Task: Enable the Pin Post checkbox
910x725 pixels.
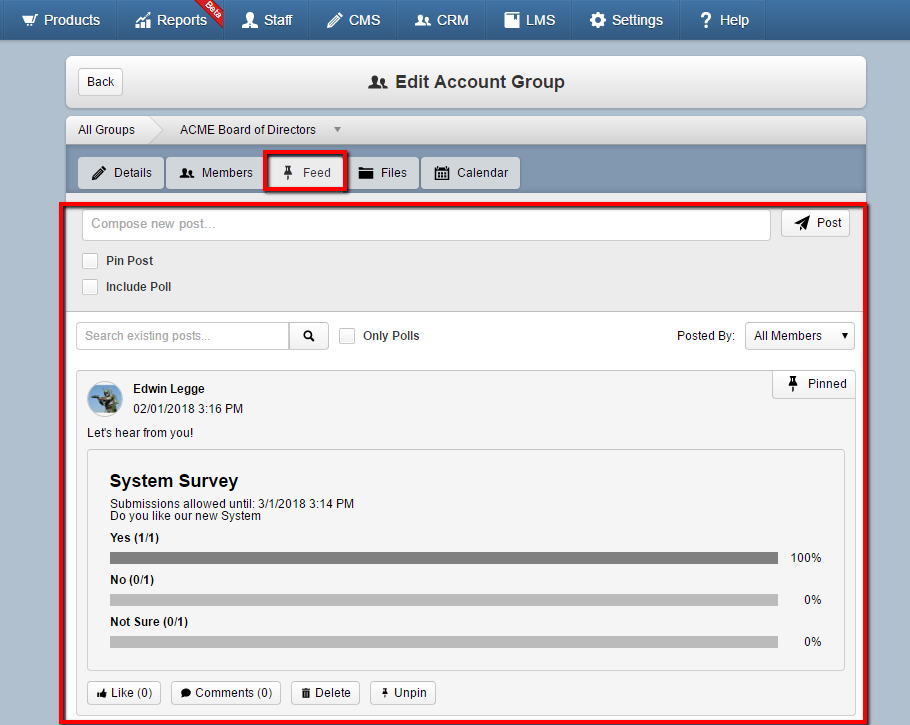Action: coord(90,261)
